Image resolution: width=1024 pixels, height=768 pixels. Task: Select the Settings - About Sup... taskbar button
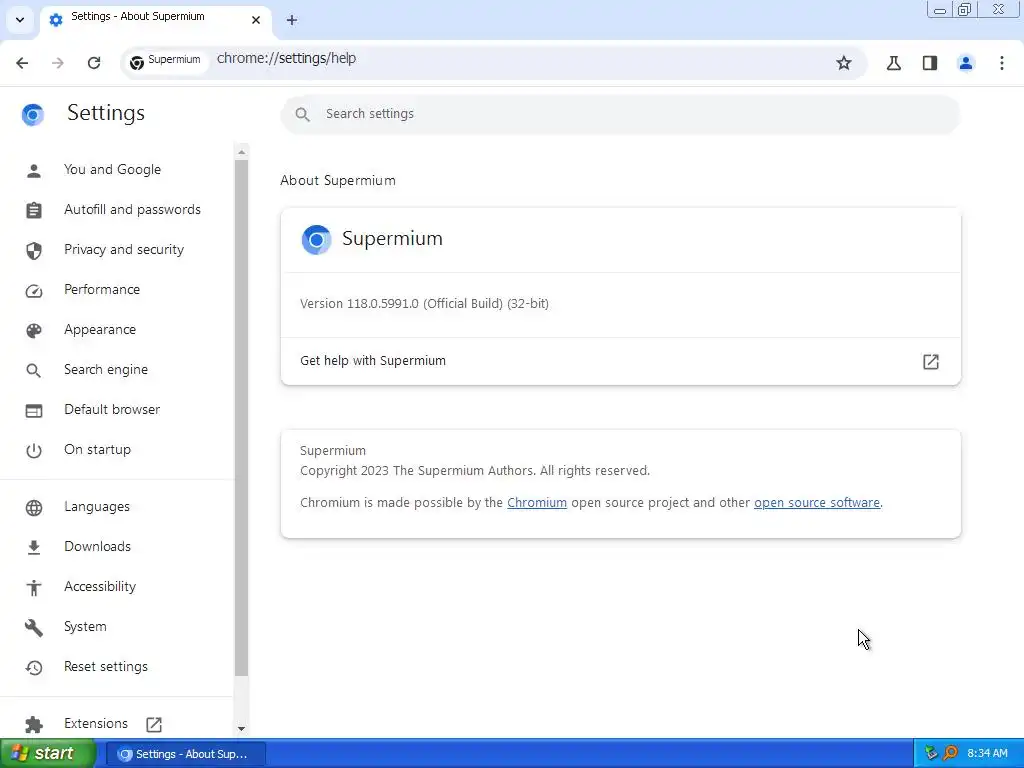(185, 754)
